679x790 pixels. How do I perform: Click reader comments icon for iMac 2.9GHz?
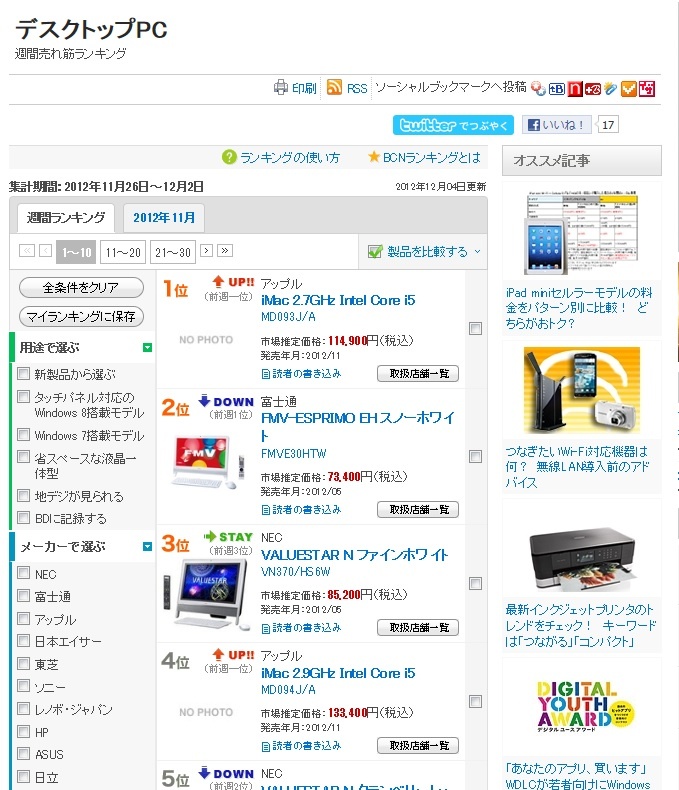(265, 746)
